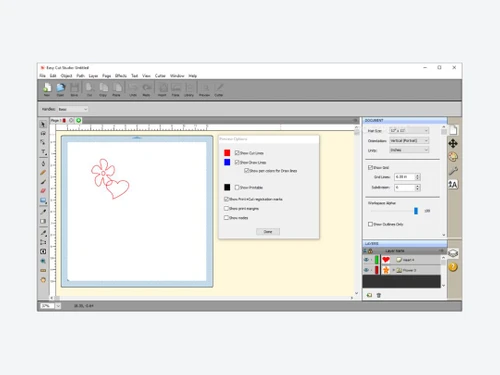Enable Show Printable checkbox

237,187
